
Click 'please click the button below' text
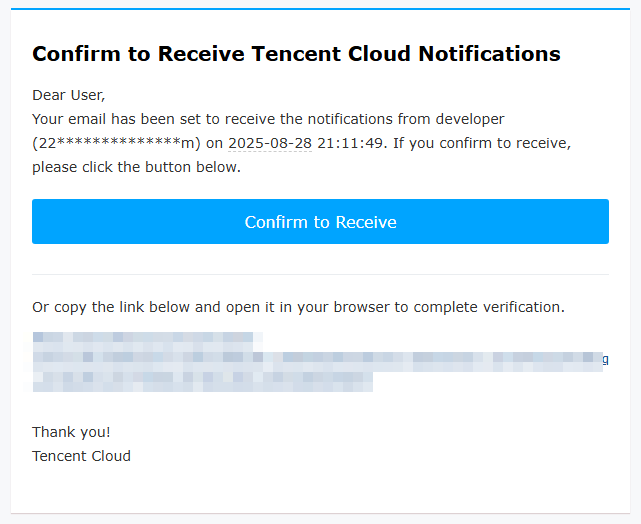[136, 167]
